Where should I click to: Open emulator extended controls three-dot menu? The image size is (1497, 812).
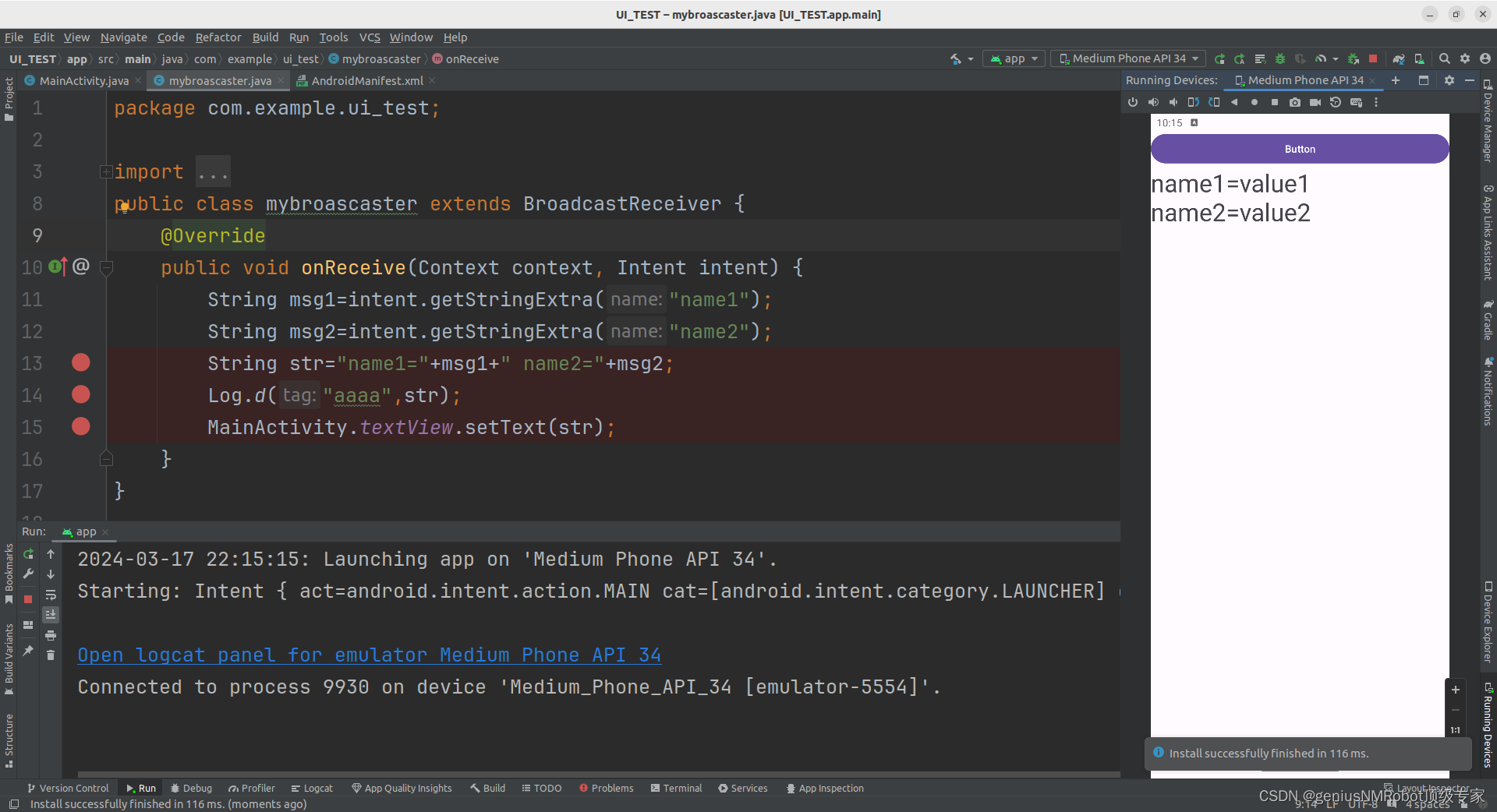tap(1376, 103)
